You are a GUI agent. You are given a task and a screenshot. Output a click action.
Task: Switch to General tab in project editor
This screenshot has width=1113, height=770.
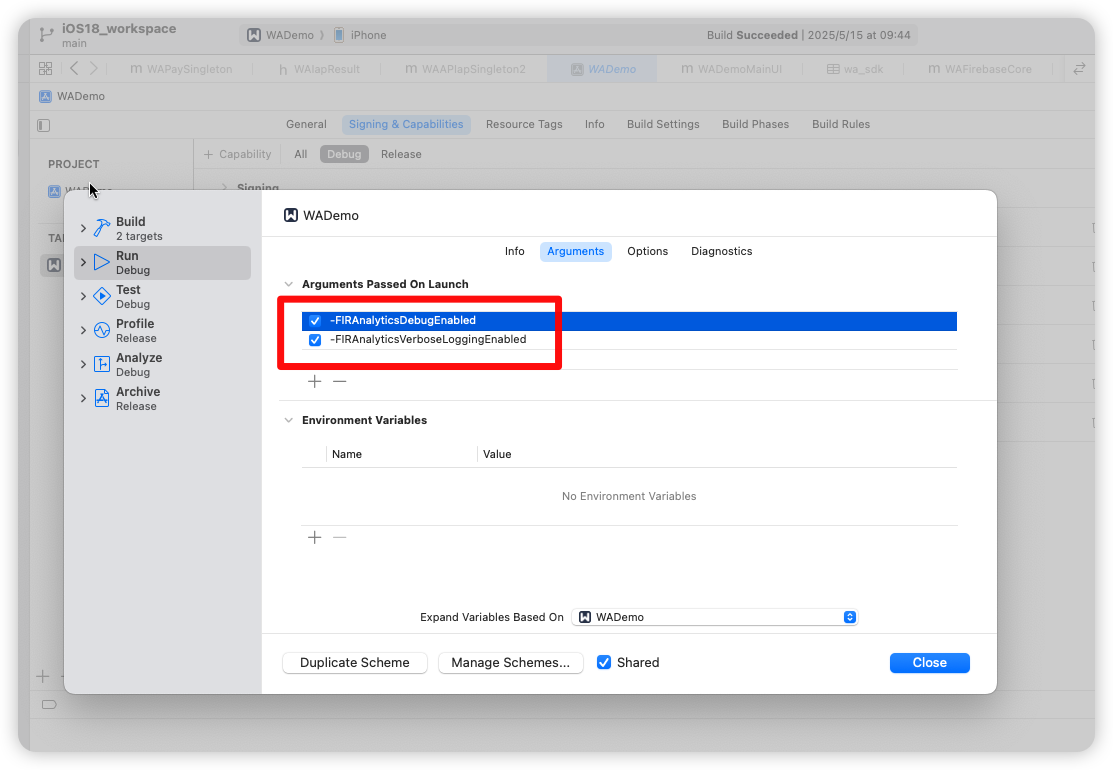click(x=306, y=124)
